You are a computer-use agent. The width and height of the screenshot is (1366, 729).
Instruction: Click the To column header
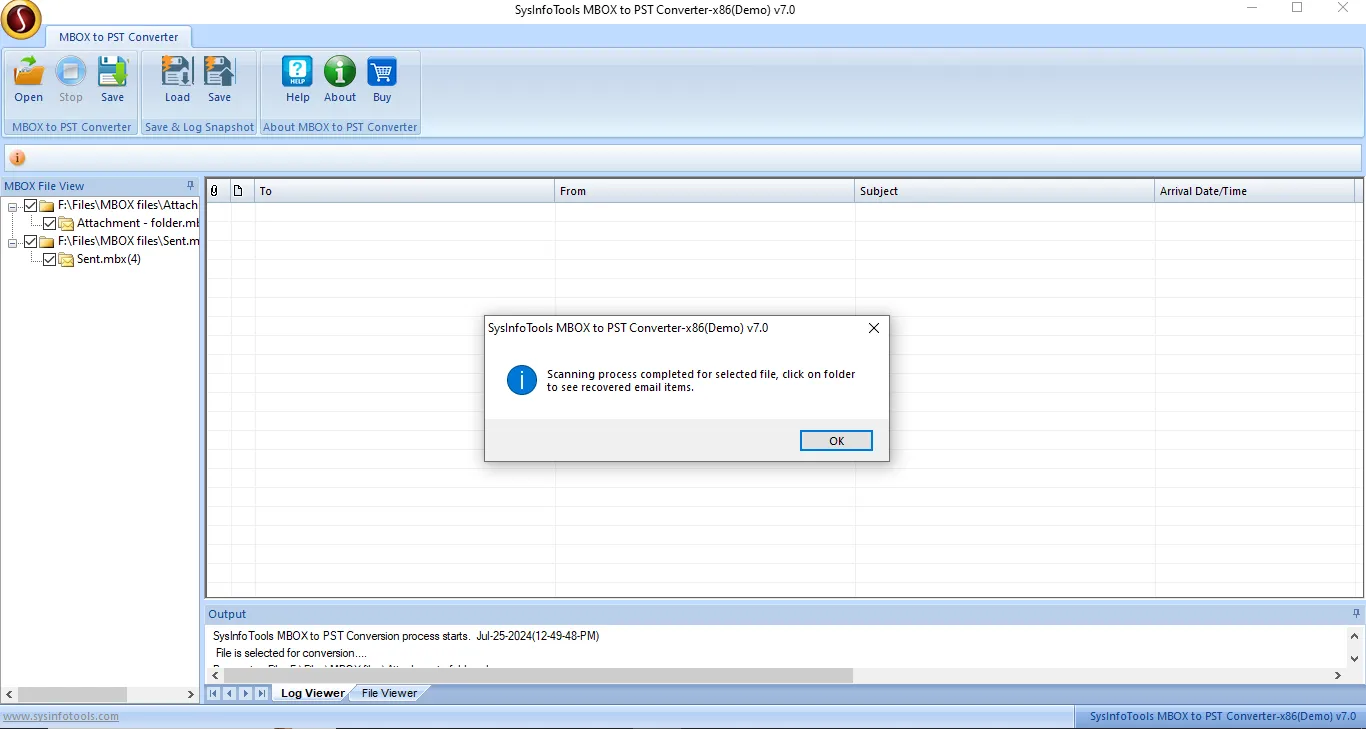pos(405,191)
